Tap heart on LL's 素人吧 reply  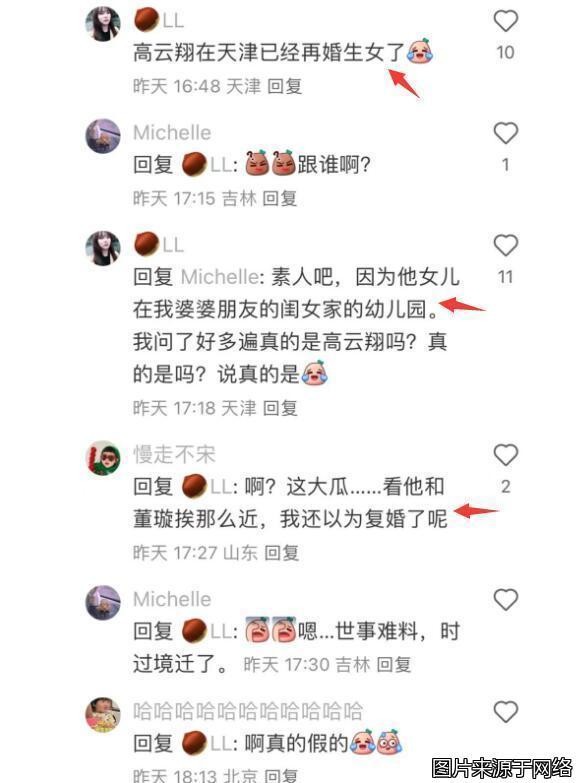click(x=505, y=246)
